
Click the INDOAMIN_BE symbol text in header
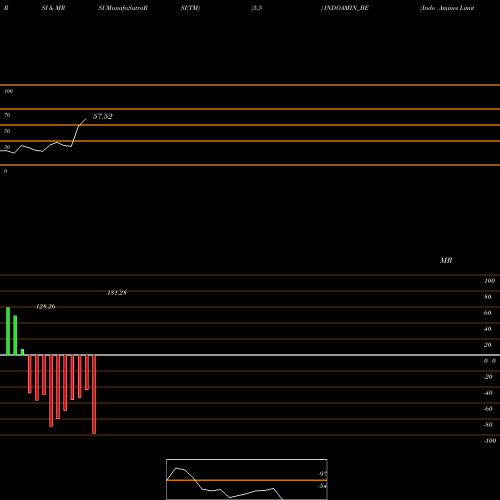click(346, 8)
